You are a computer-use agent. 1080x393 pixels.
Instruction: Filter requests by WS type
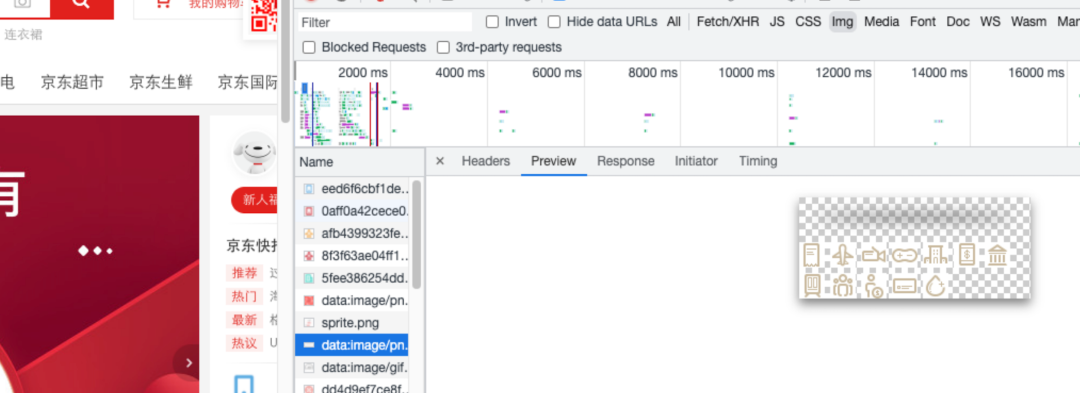990,22
